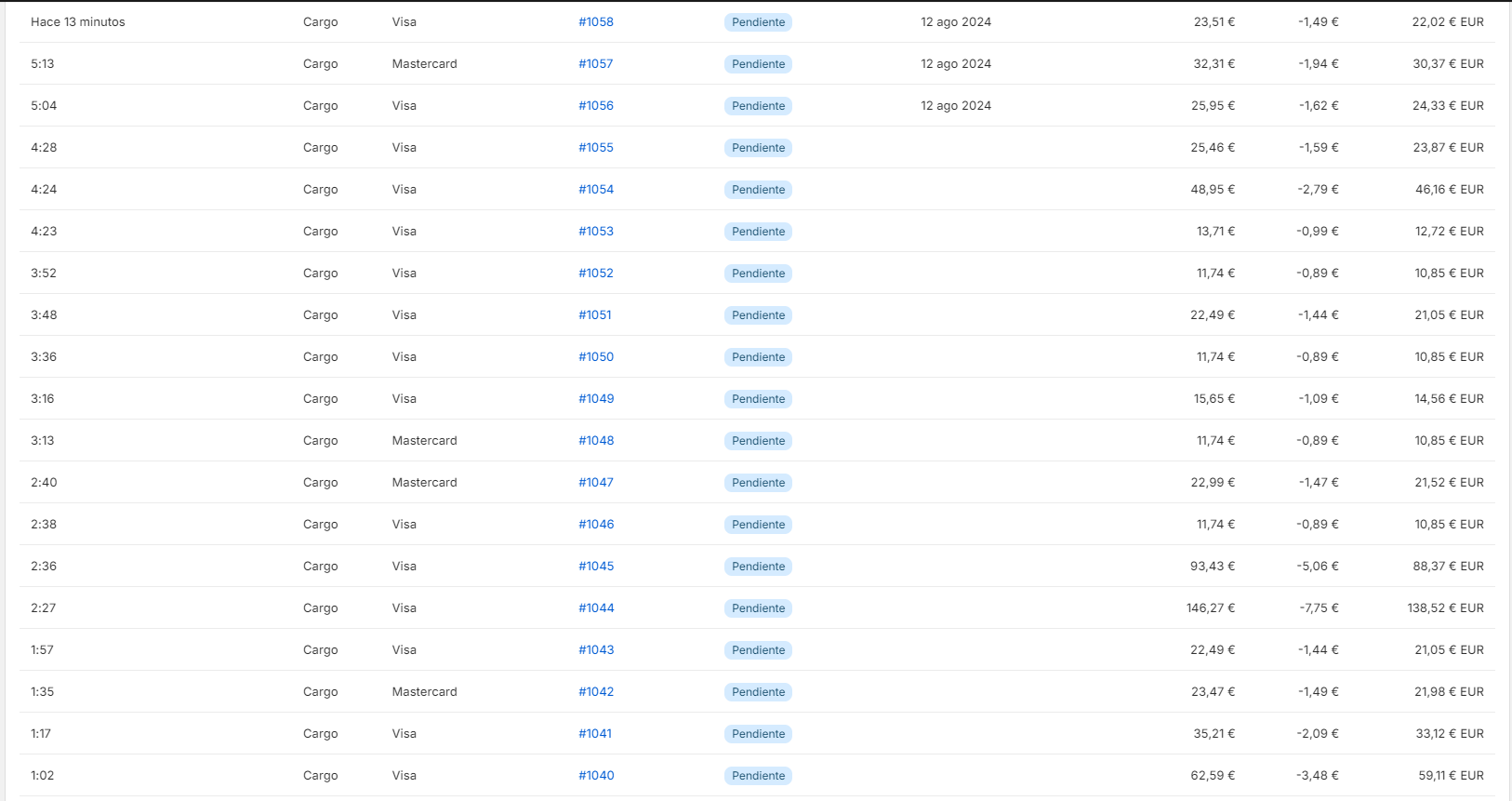Click order link #1045
The height and width of the screenshot is (801, 1512).
point(596,566)
